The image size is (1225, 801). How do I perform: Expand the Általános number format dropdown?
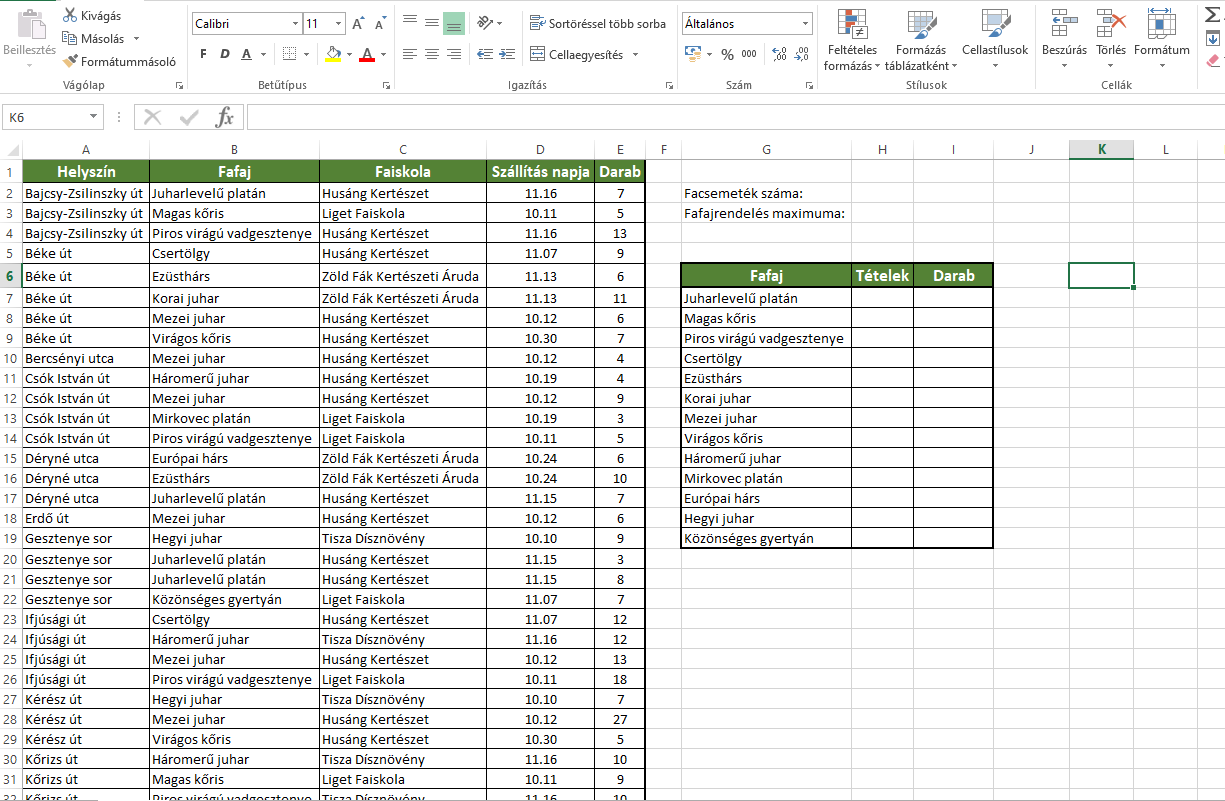(x=806, y=23)
